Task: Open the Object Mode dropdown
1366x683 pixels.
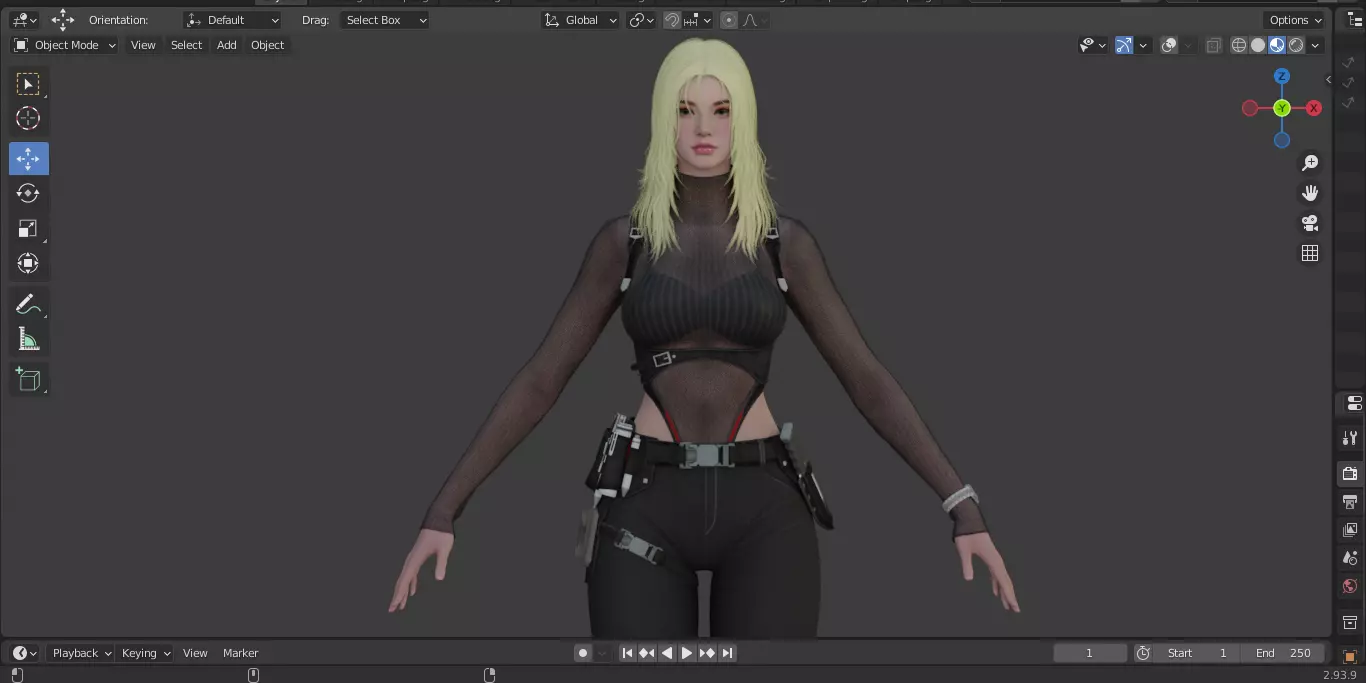Action: coord(64,45)
